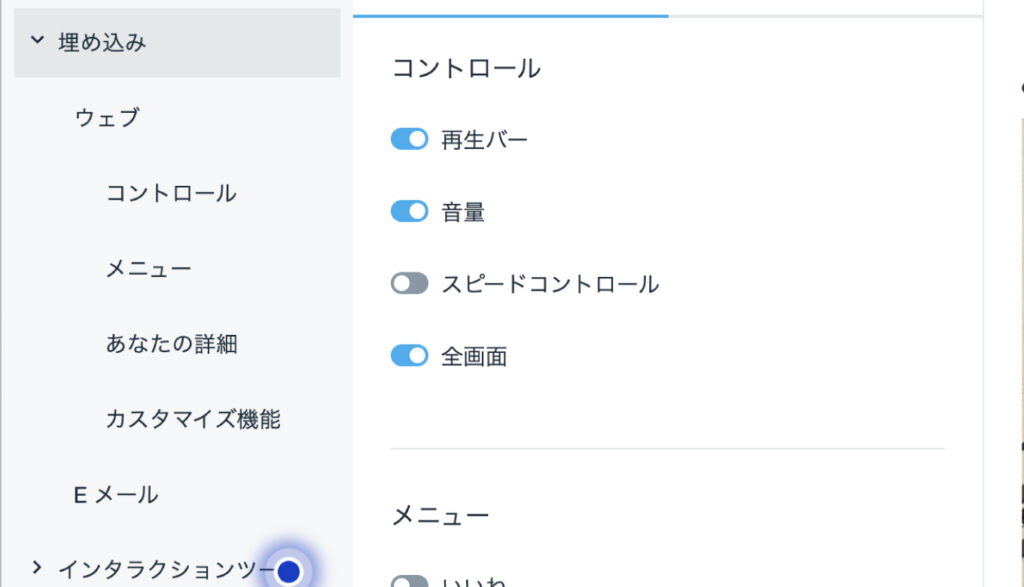Screen dimensions: 1024x587
Task: Click the メニュー section heading in panel
Action: 440,516
